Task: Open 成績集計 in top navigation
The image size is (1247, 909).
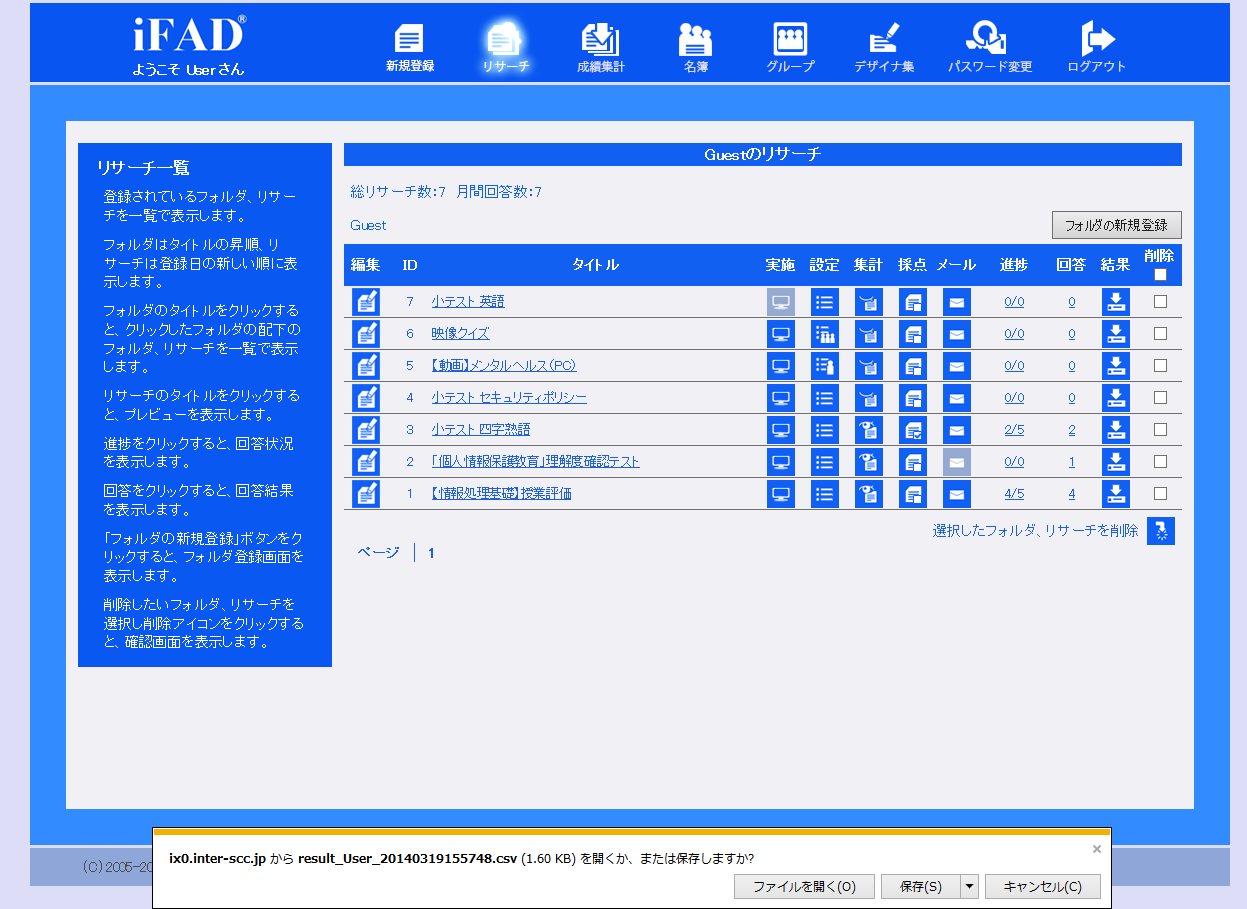Action: [x=601, y=49]
